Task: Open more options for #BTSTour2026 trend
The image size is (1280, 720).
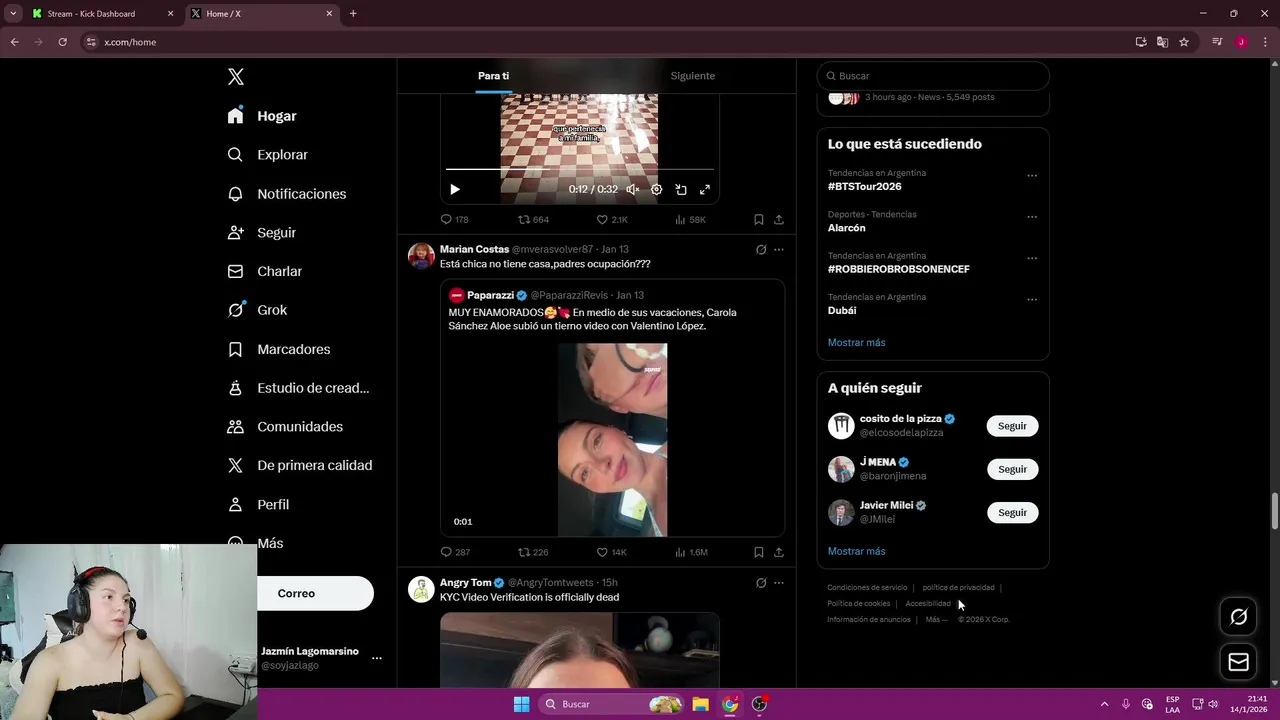Action: (x=1032, y=176)
